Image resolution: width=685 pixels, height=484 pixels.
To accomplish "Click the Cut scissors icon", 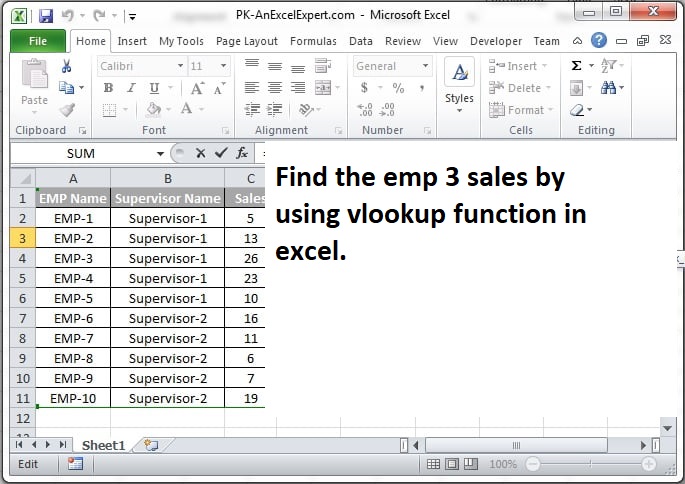I will click(66, 66).
